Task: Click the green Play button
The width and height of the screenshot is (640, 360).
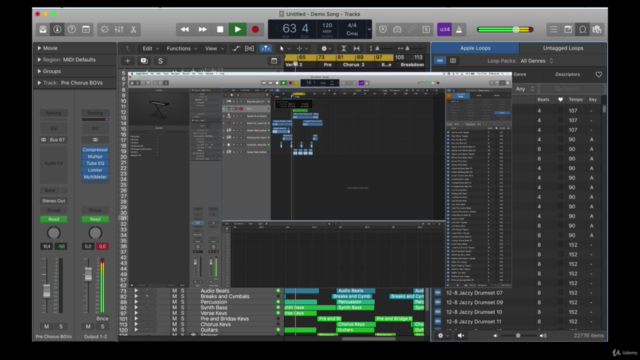Action: (x=238, y=29)
